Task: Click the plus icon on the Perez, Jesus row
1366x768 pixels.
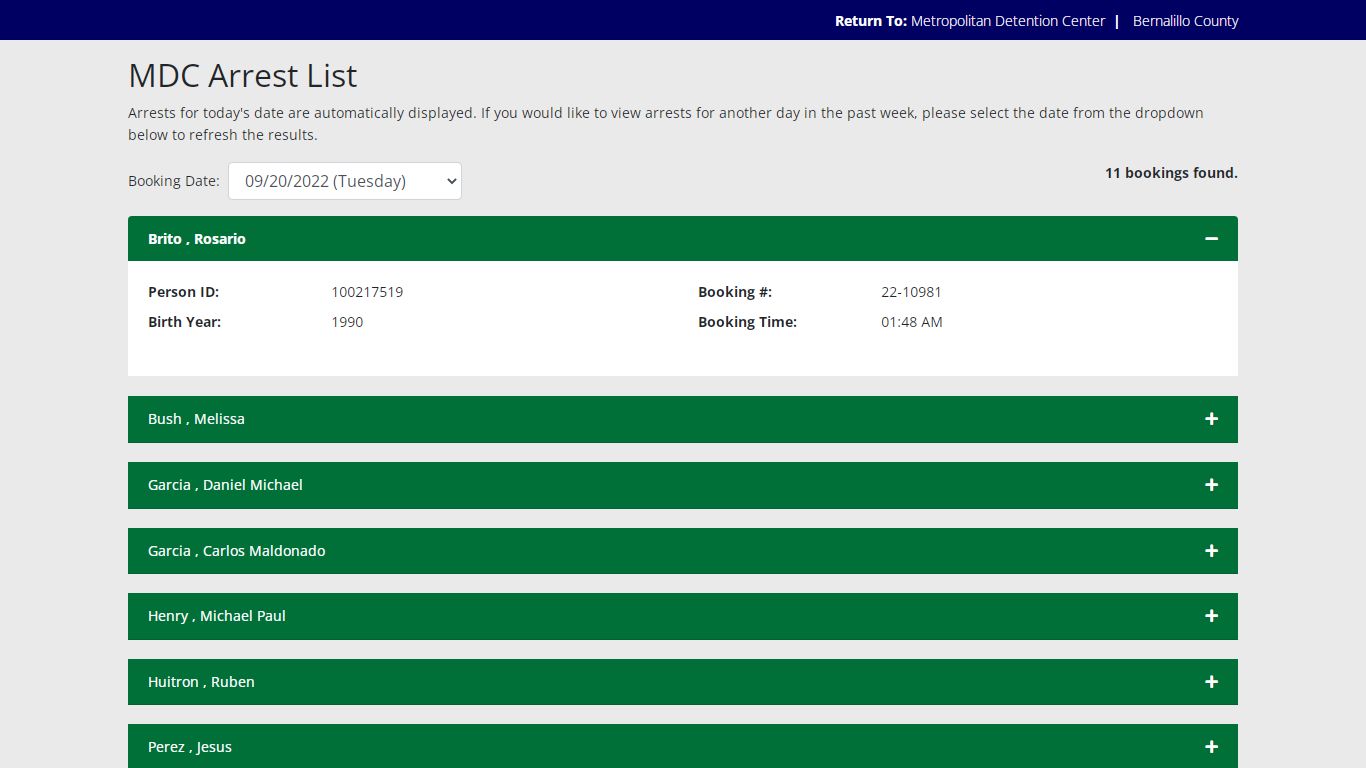Action: tap(1211, 747)
